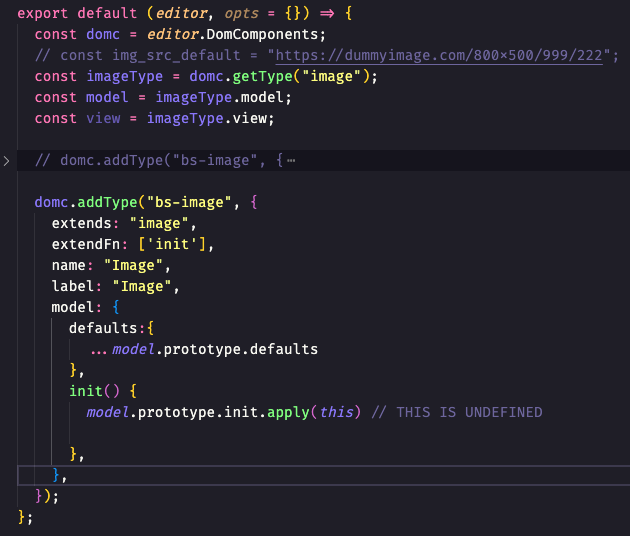Click the "editor" parameter in function signature
Screen dimensions: 630x536
pos(181,13)
